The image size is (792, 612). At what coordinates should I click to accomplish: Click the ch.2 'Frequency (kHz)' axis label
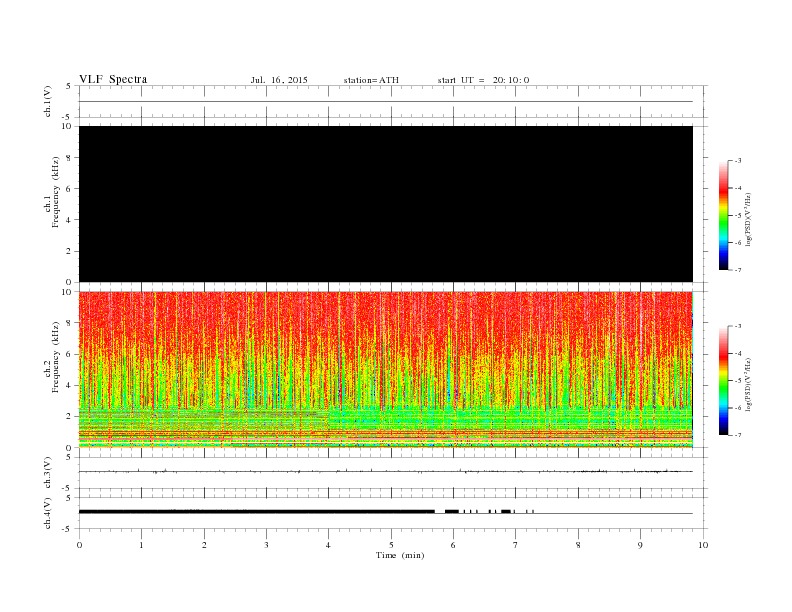pos(56,357)
